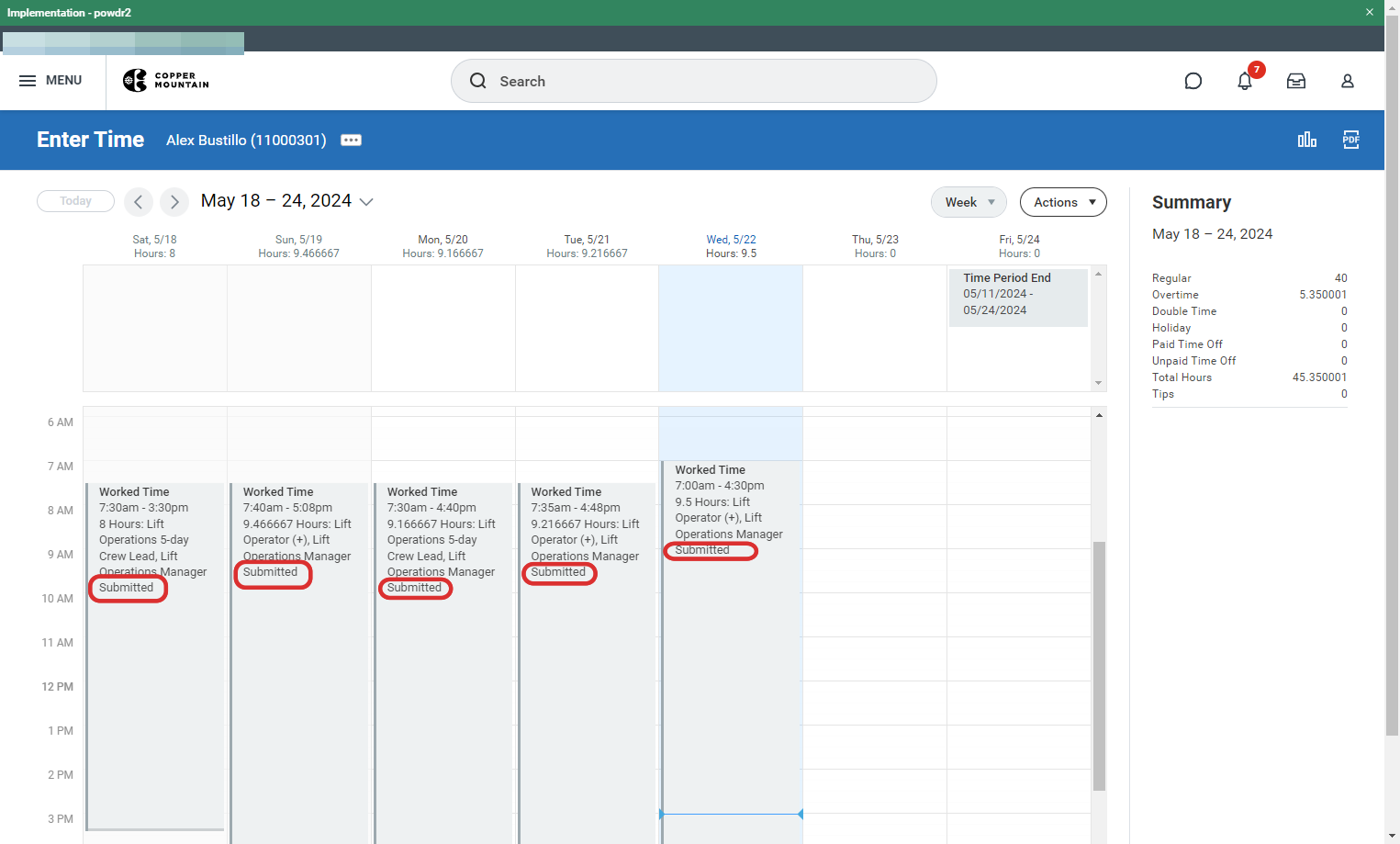Open related actions for Alex Bustillo
Viewport: 1400px width, 844px height.
click(x=352, y=141)
